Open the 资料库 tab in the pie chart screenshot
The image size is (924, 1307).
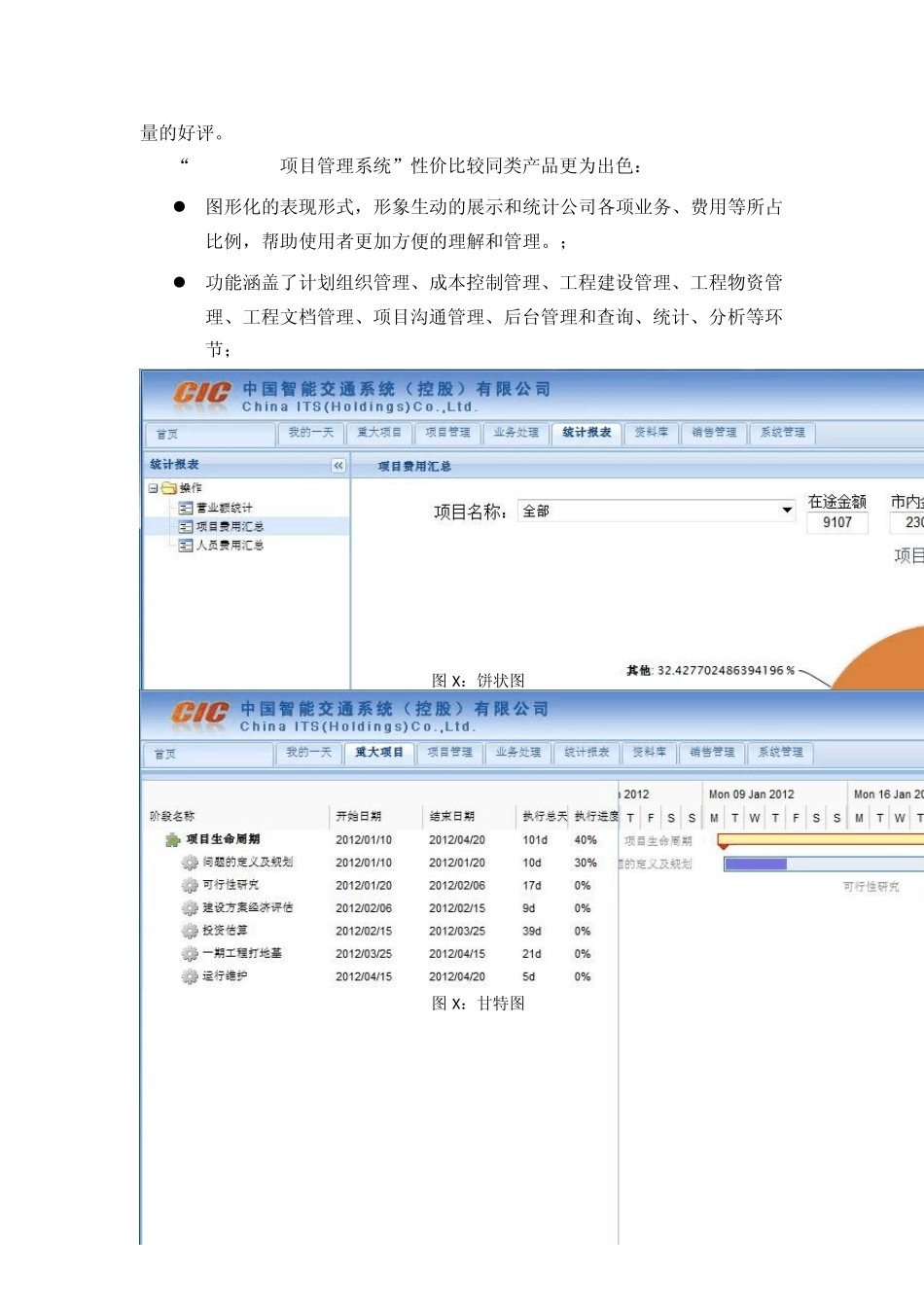[652, 433]
